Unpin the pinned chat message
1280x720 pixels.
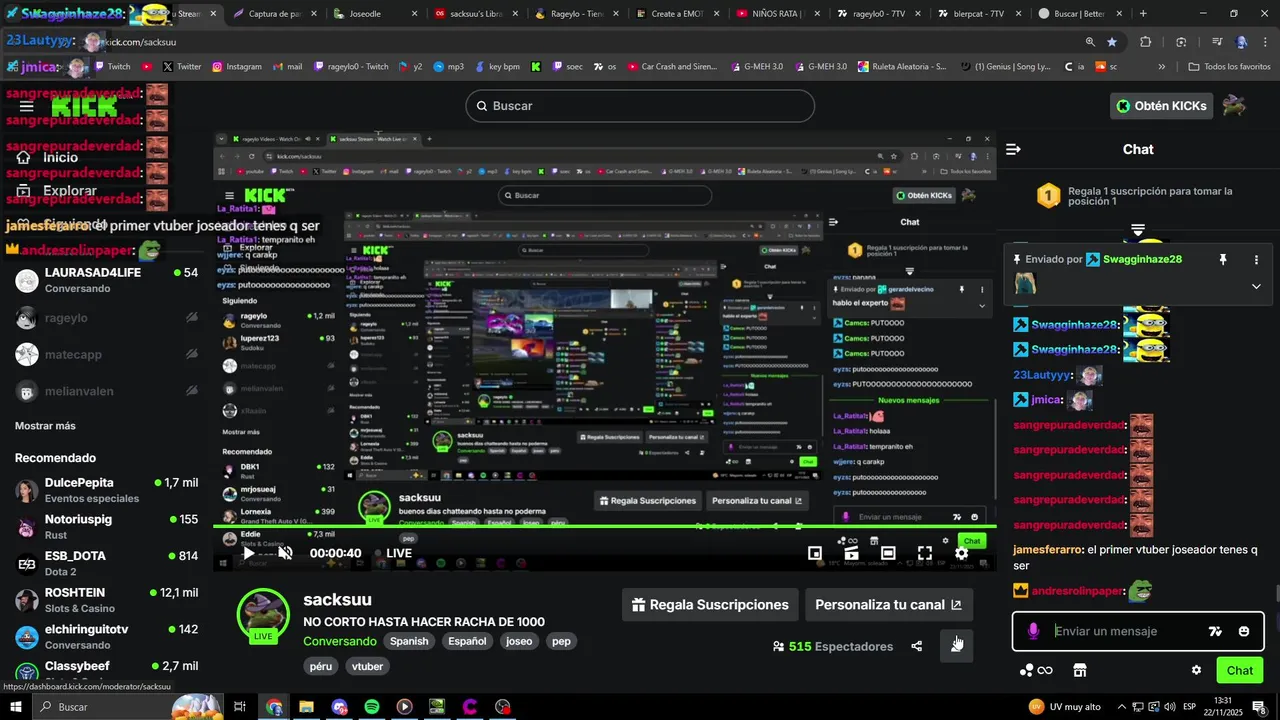tap(1222, 259)
